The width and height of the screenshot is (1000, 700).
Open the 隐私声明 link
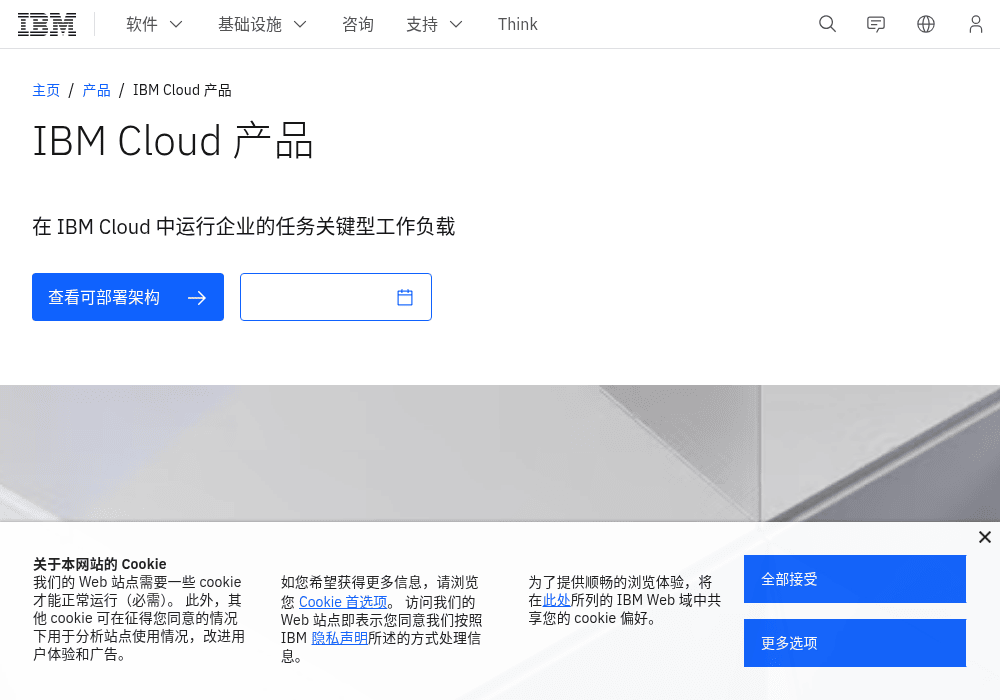coord(339,638)
